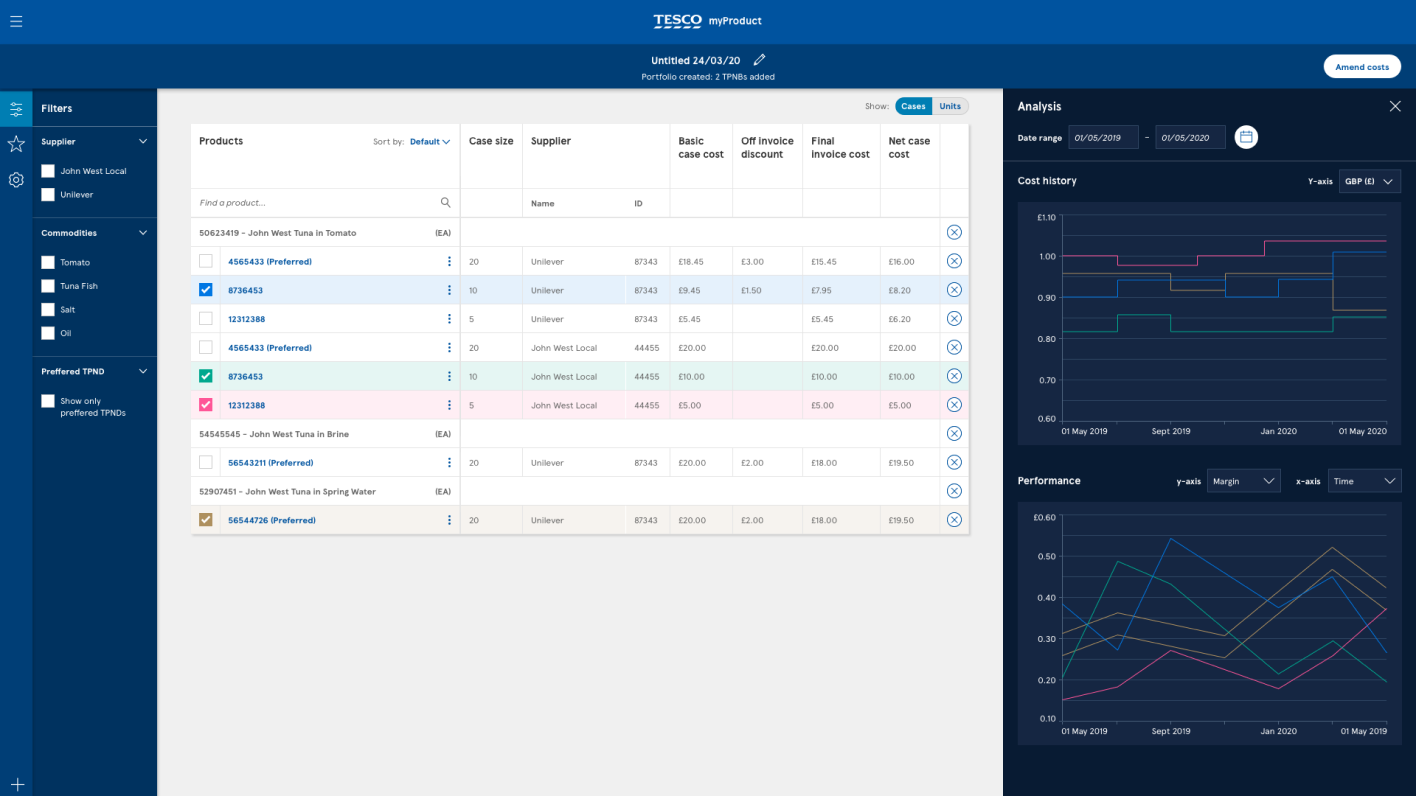The image size is (1416, 796).
Task: Tick the John West Local supplier filter
Action: click(x=48, y=171)
